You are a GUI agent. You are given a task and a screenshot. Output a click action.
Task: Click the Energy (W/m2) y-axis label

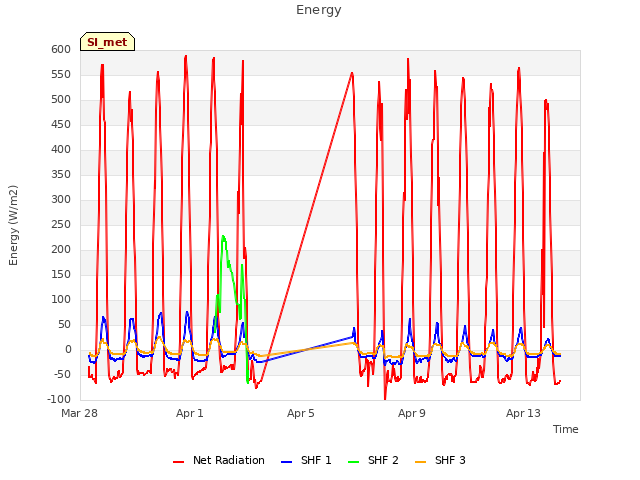coord(13,225)
